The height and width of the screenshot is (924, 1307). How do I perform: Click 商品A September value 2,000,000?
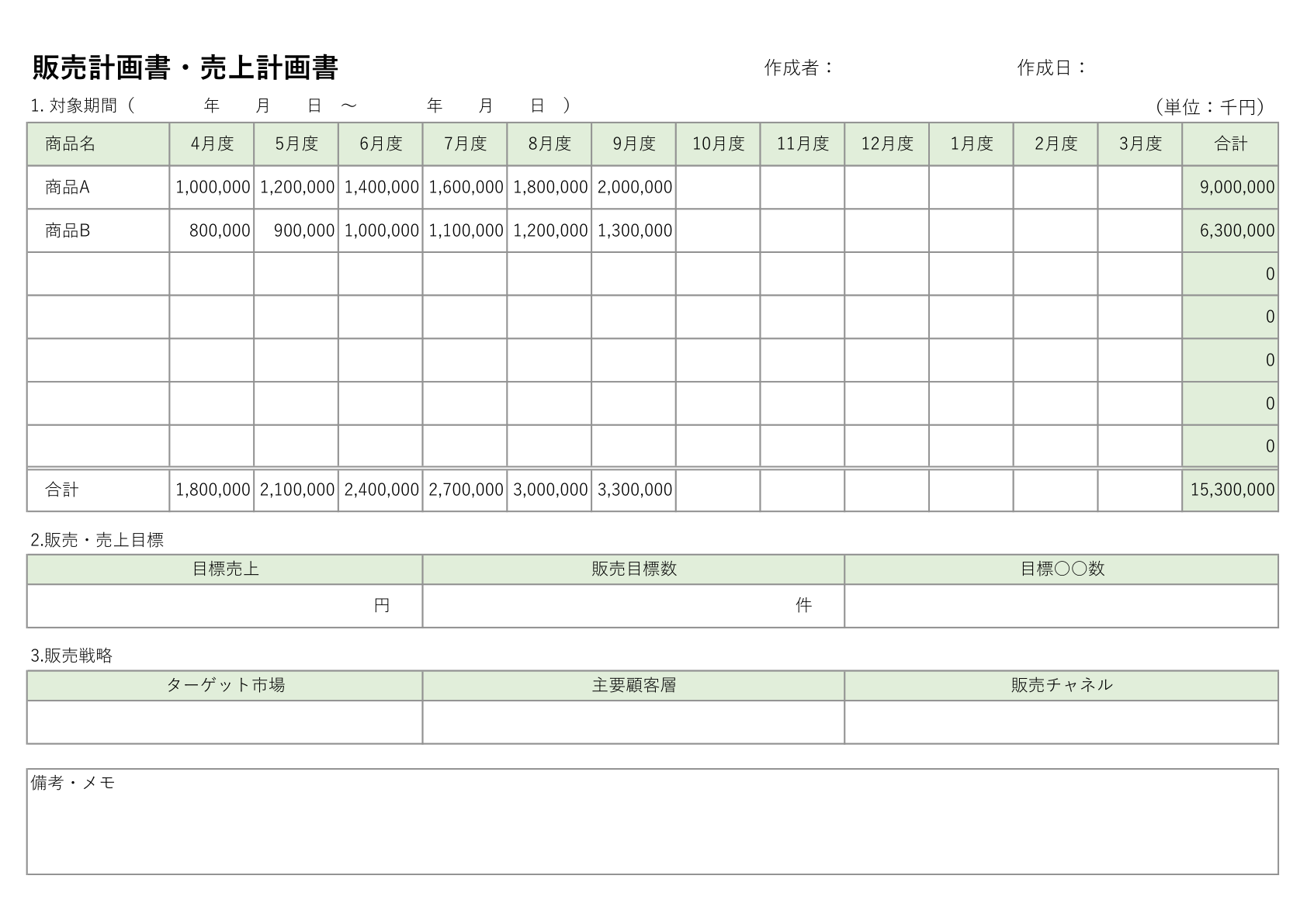click(x=635, y=188)
